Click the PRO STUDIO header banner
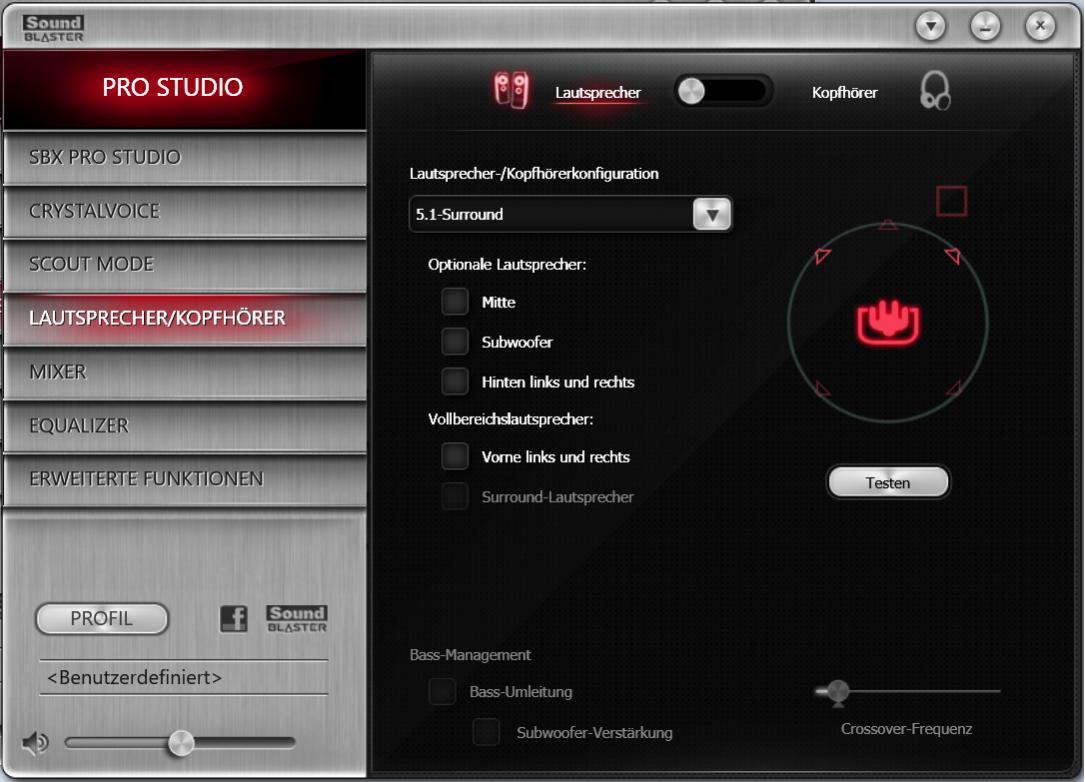The image size is (1085, 782). click(185, 88)
